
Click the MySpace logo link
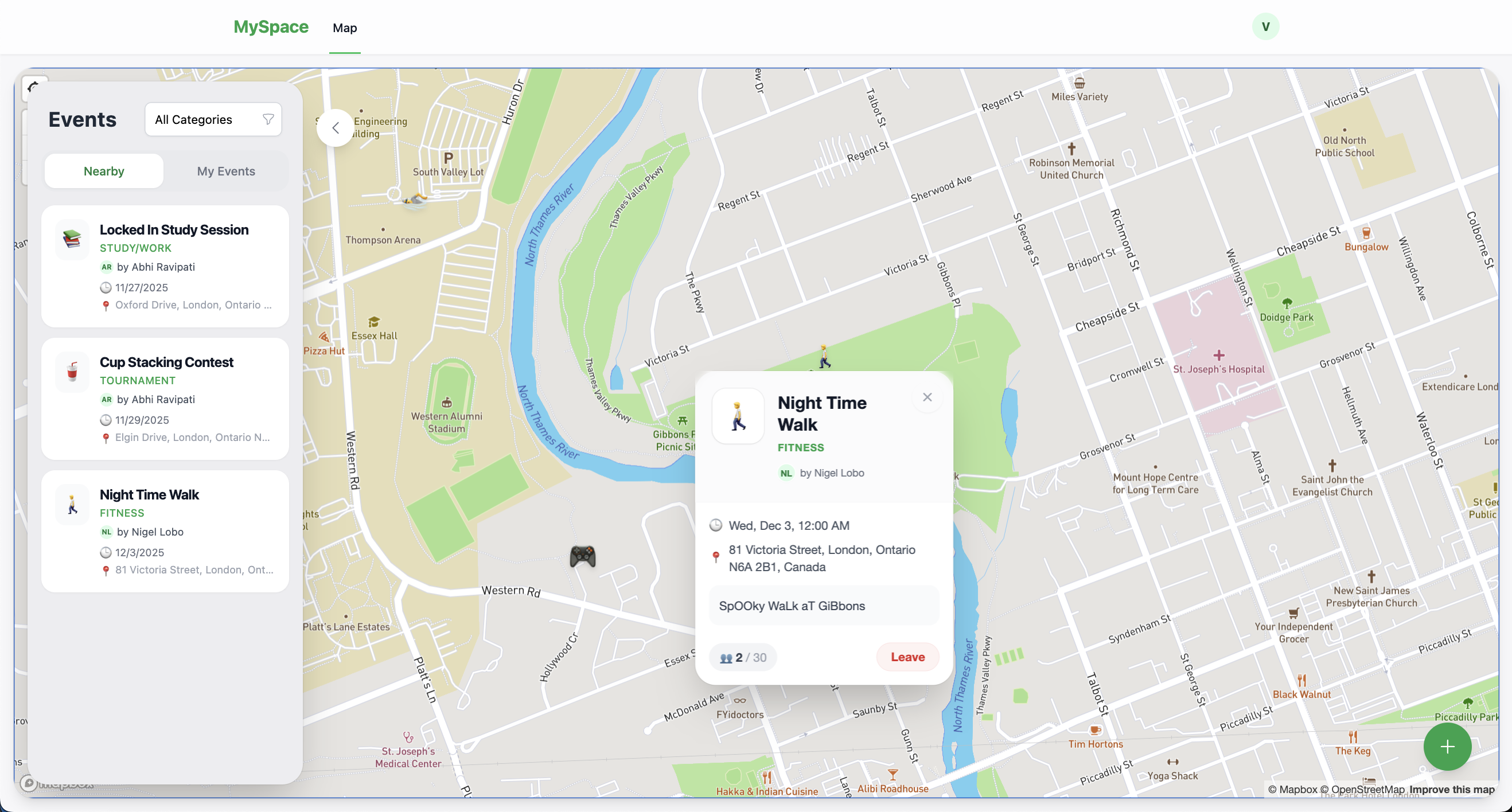click(271, 27)
